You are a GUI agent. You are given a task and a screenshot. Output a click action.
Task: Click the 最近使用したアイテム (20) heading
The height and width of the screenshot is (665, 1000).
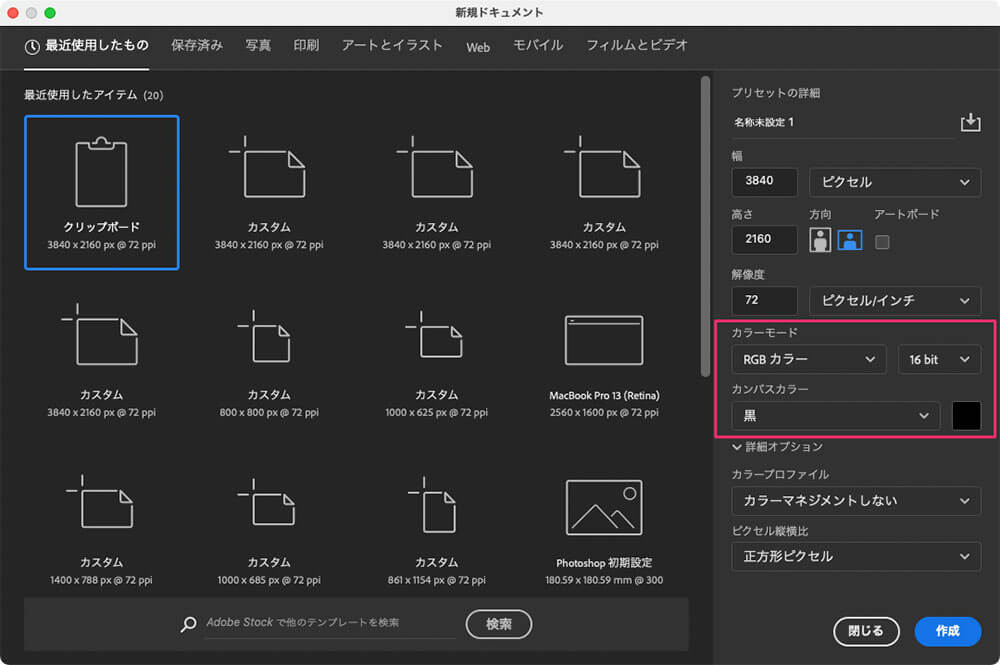click(x=93, y=95)
